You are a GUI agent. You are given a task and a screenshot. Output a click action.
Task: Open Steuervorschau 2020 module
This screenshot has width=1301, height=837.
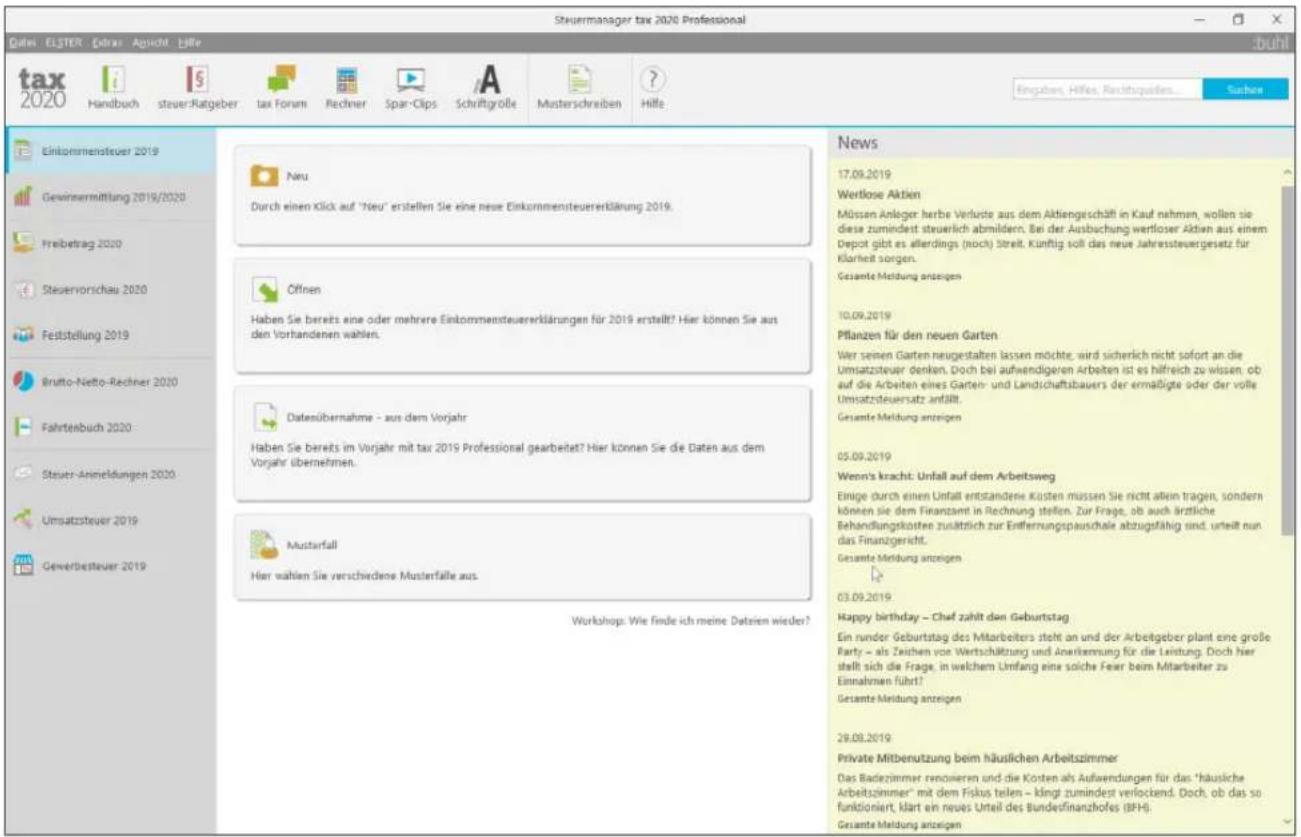point(108,289)
